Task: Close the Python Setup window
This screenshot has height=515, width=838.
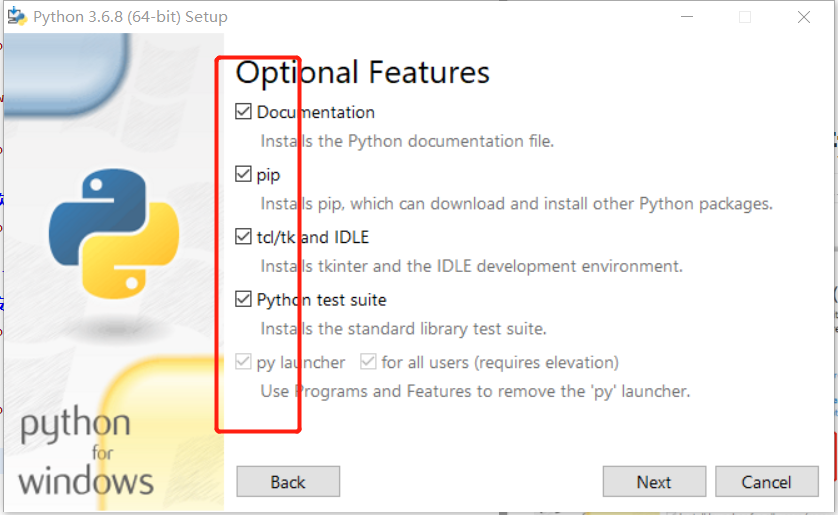Action: [x=804, y=17]
